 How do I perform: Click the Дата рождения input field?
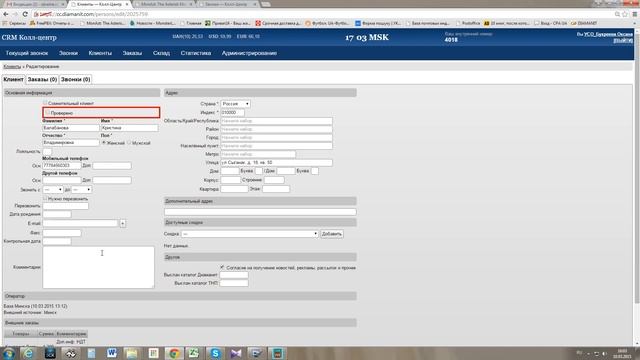pyautogui.click(x=57, y=214)
